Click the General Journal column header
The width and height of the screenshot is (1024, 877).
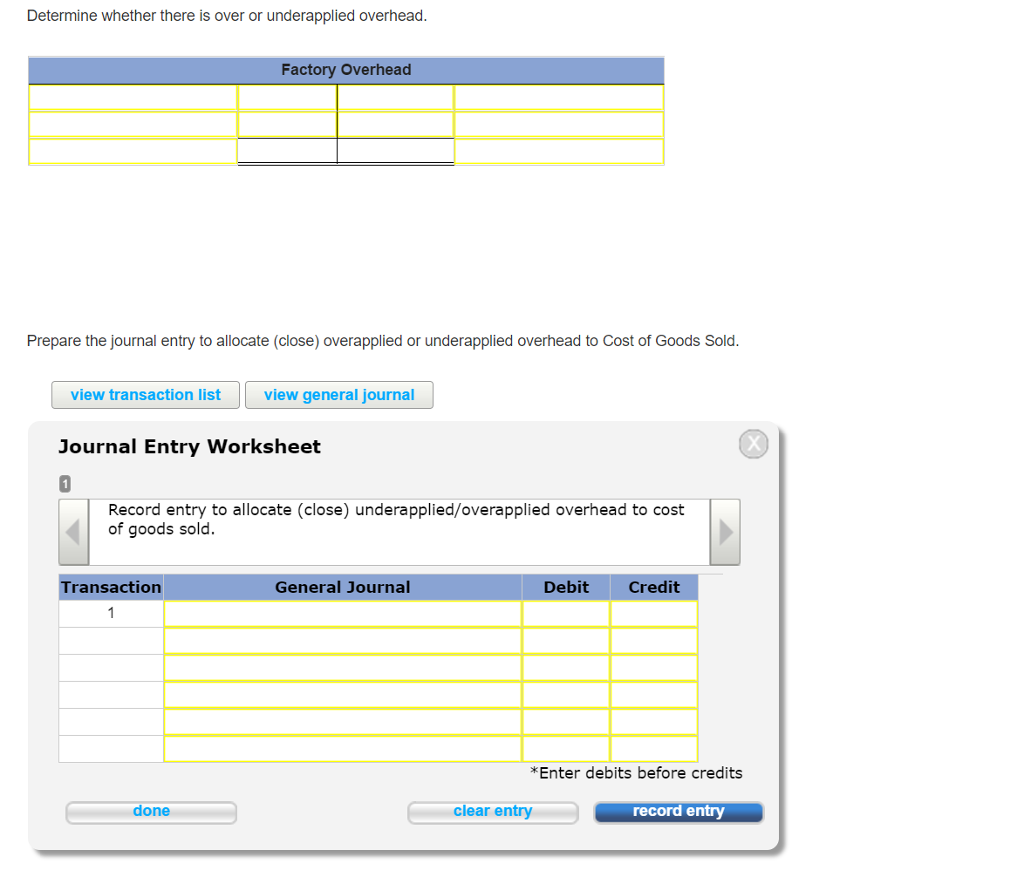click(x=342, y=587)
